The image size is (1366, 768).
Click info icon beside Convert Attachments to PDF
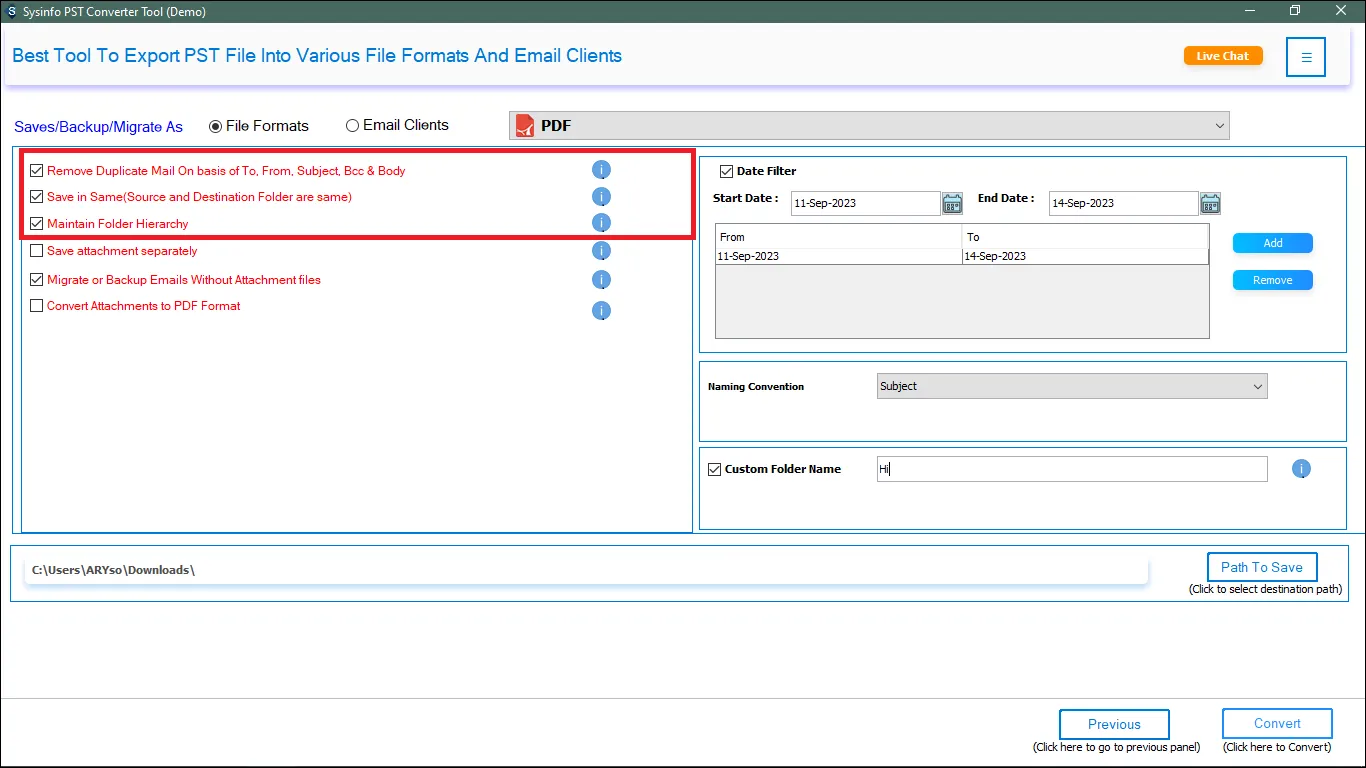pos(601,310)
